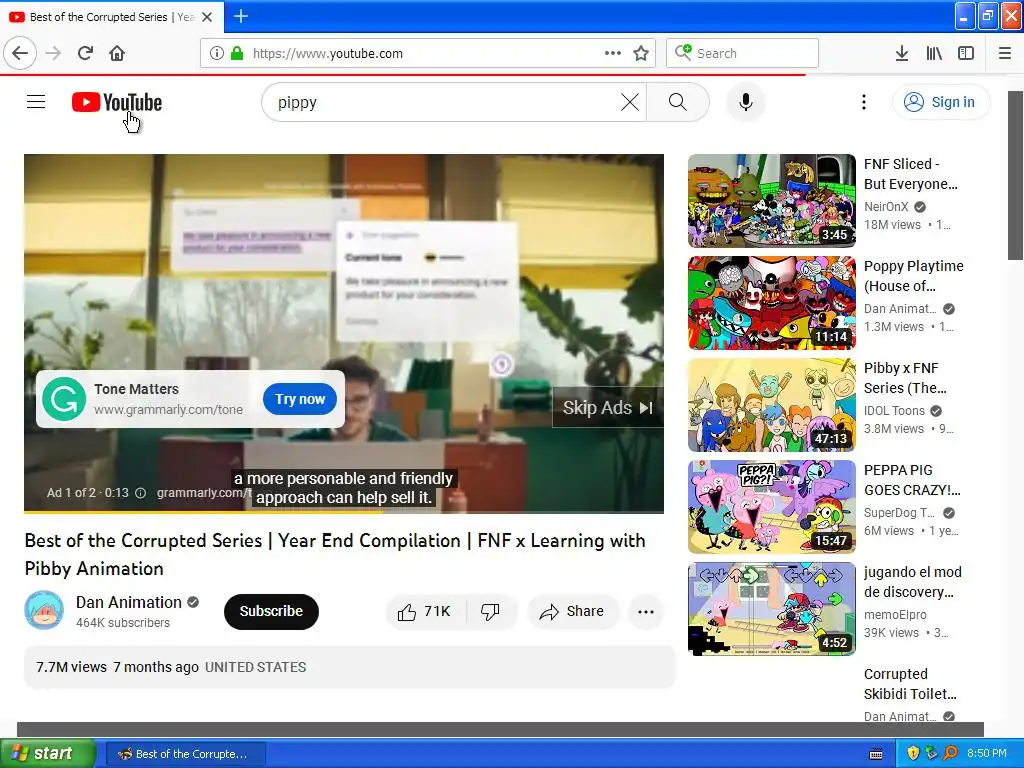Open Poppy Playtime House of video thumbnail
The image size is (1024, 768).
pos(771,303)
